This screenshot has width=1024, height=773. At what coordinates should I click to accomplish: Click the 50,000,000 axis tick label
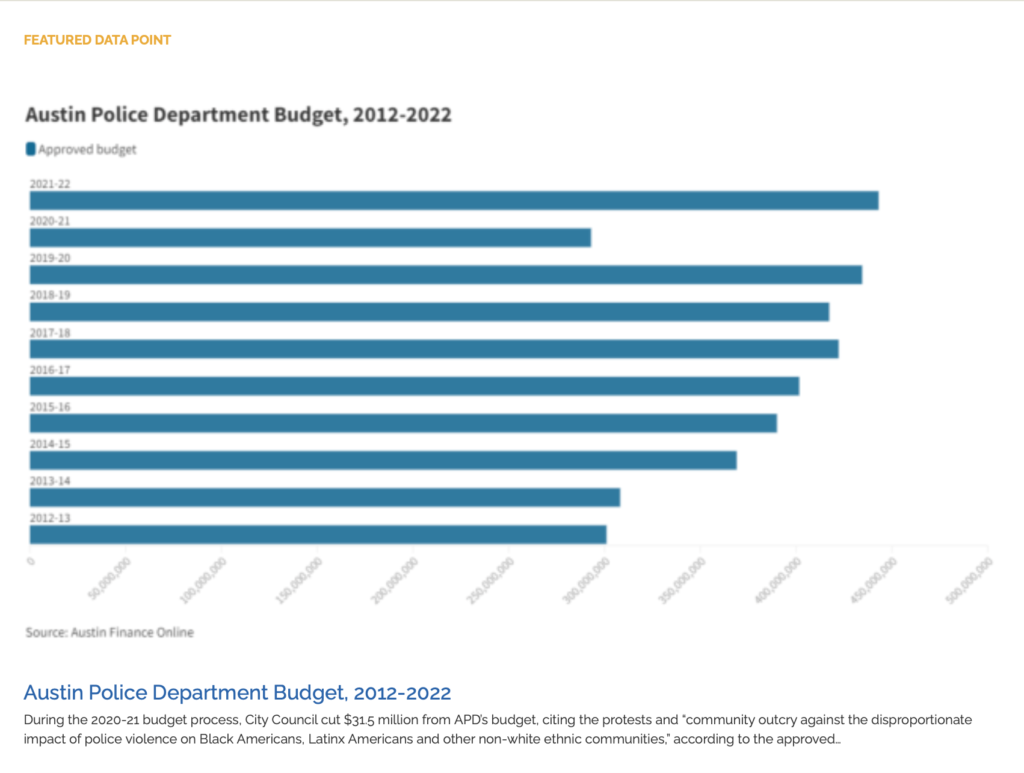(109, 578)
